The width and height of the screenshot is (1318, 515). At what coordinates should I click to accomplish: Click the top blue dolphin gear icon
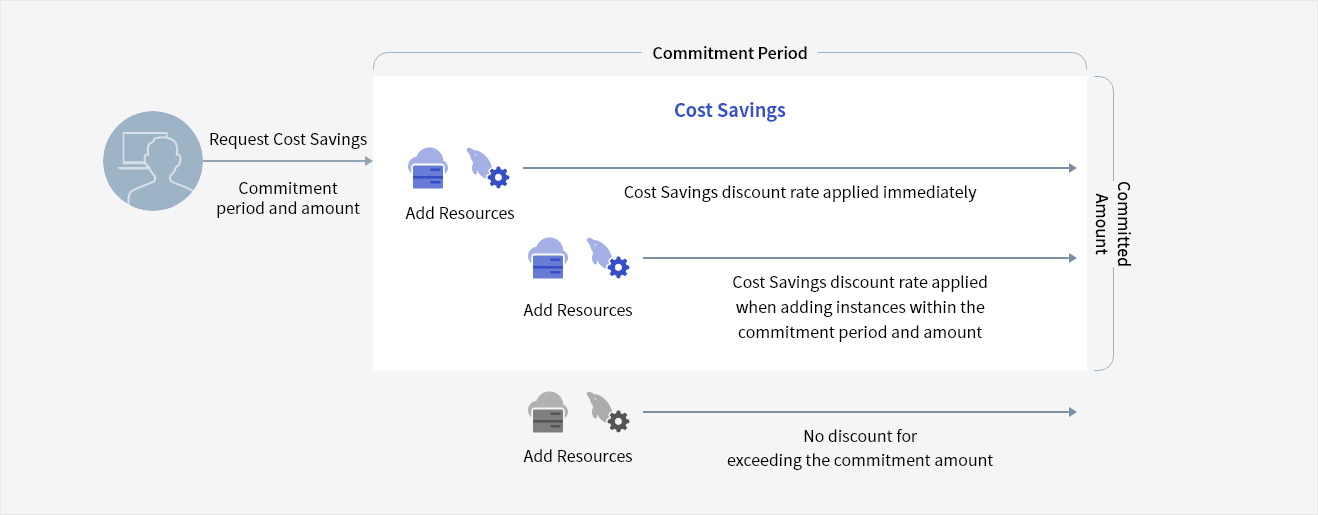[x=488, y=168]
